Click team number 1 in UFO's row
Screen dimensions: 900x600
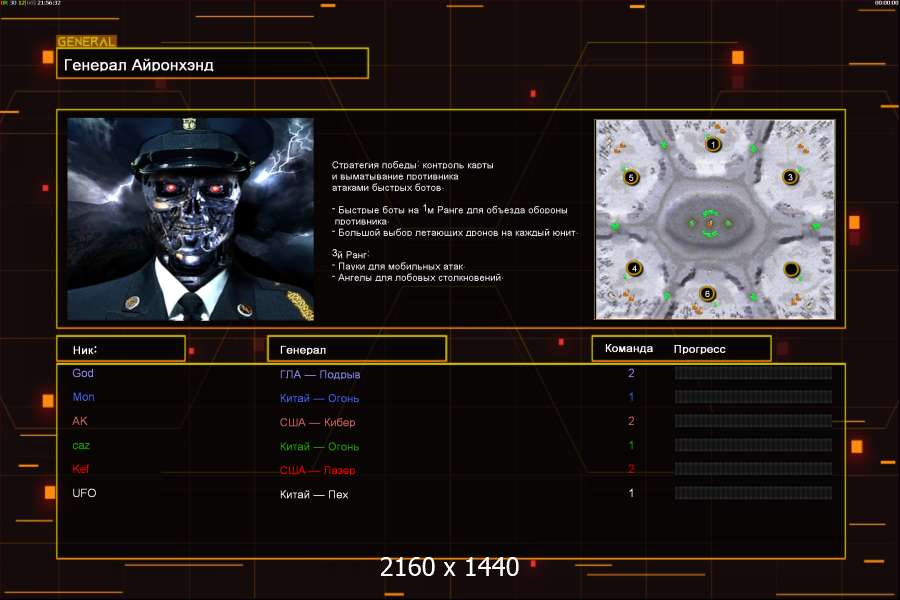[631, 493]
